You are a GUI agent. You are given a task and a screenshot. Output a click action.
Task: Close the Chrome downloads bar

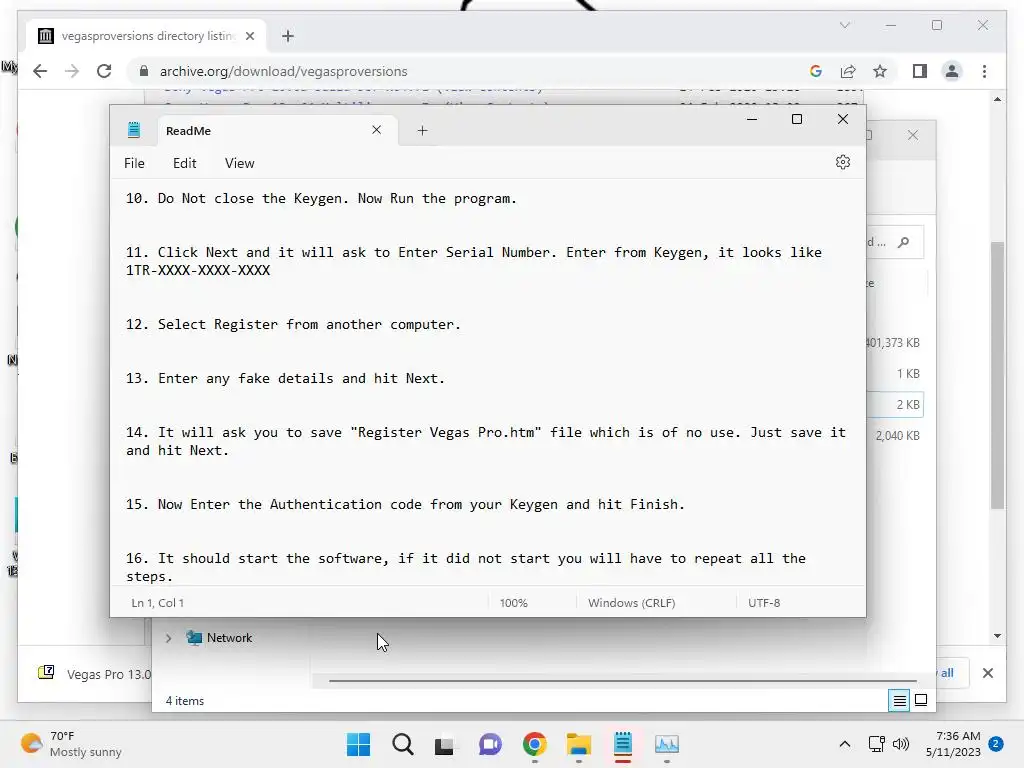click(987, 673)
